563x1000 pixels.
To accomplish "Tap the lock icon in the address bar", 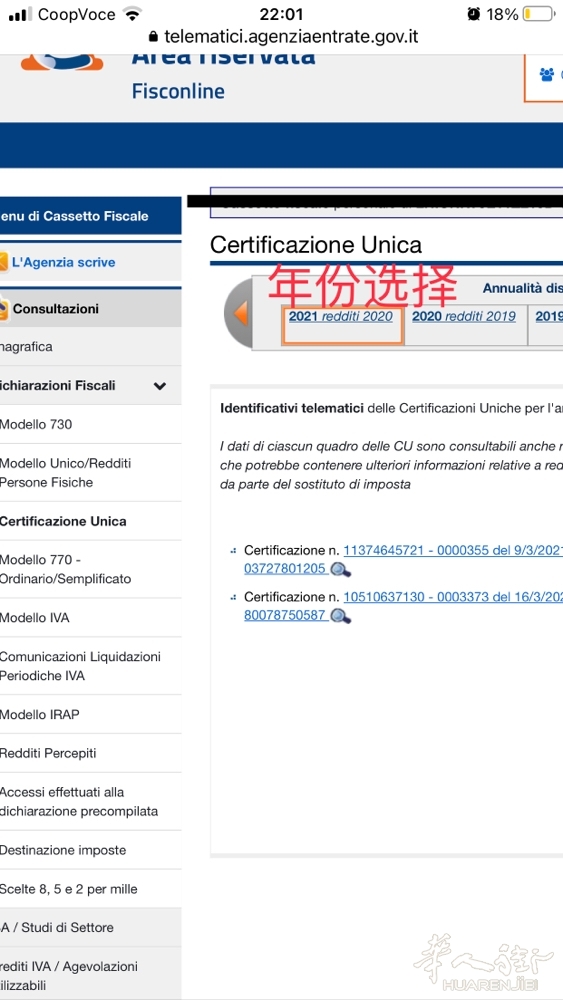I will (x=152, y=36).
